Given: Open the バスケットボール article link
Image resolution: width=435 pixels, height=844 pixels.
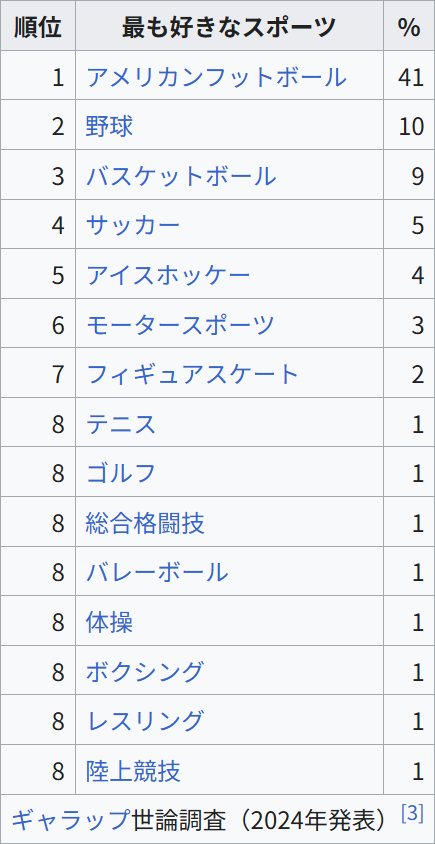Looking at the screenshot, I should [x=181, y=177].
